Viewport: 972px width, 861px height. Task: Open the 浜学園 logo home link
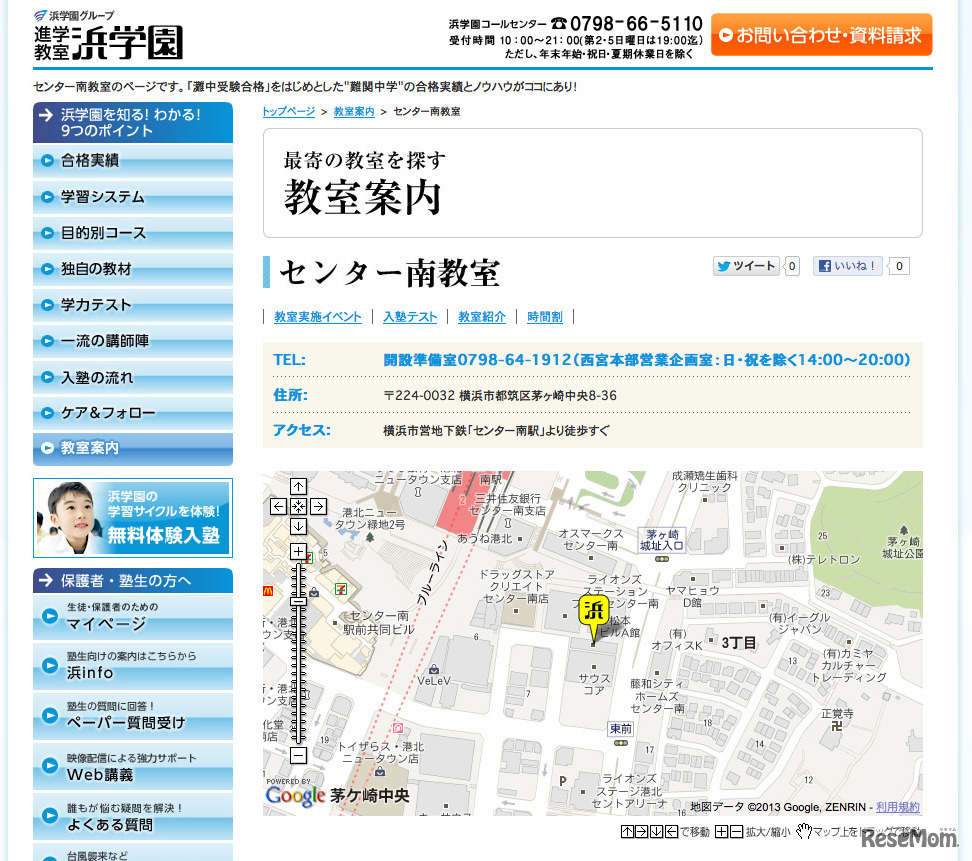[x=108, y=36]
